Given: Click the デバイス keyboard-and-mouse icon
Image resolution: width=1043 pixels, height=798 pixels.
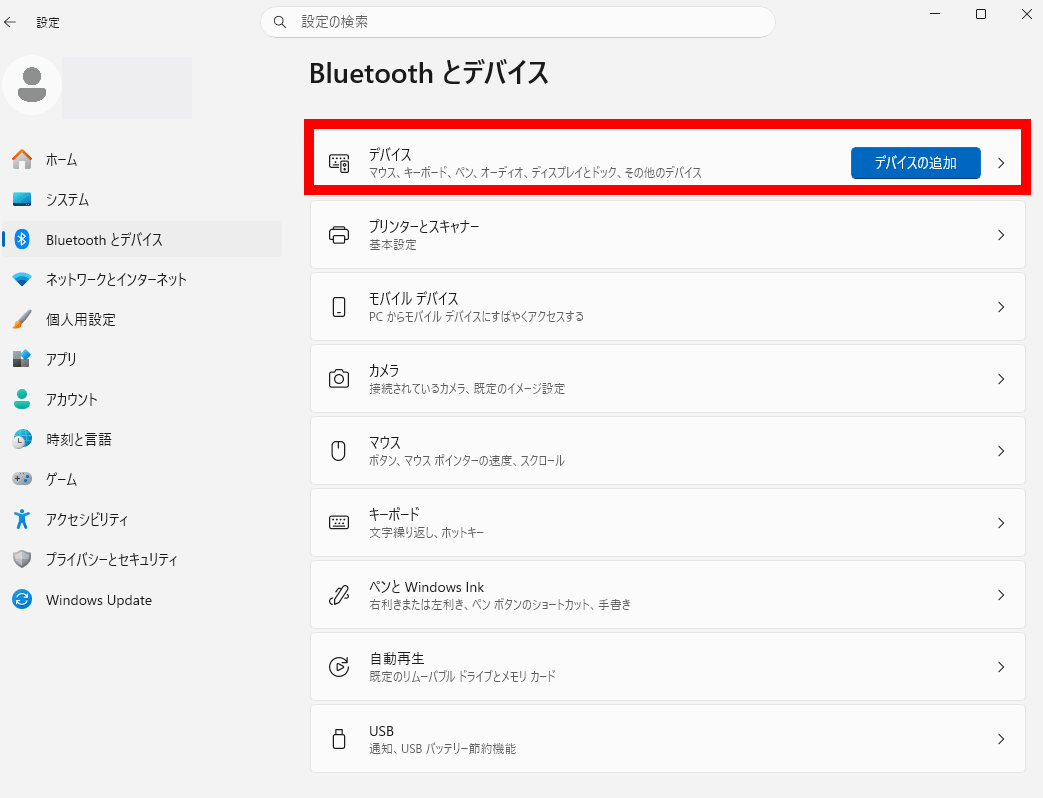Looking at the screenshot, I should (x=339, y=163).
